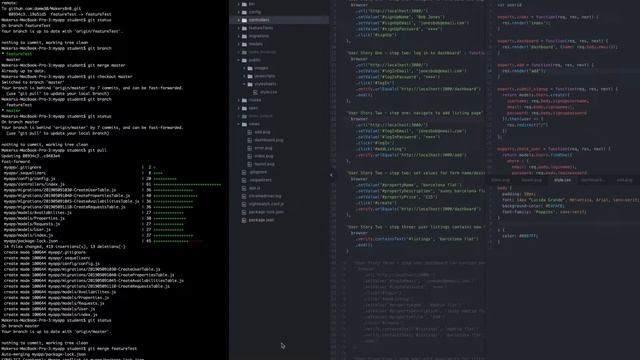640x360 pixels.
Task: Click 'git pull' command line in terminal
Action: tap(54, 150)
